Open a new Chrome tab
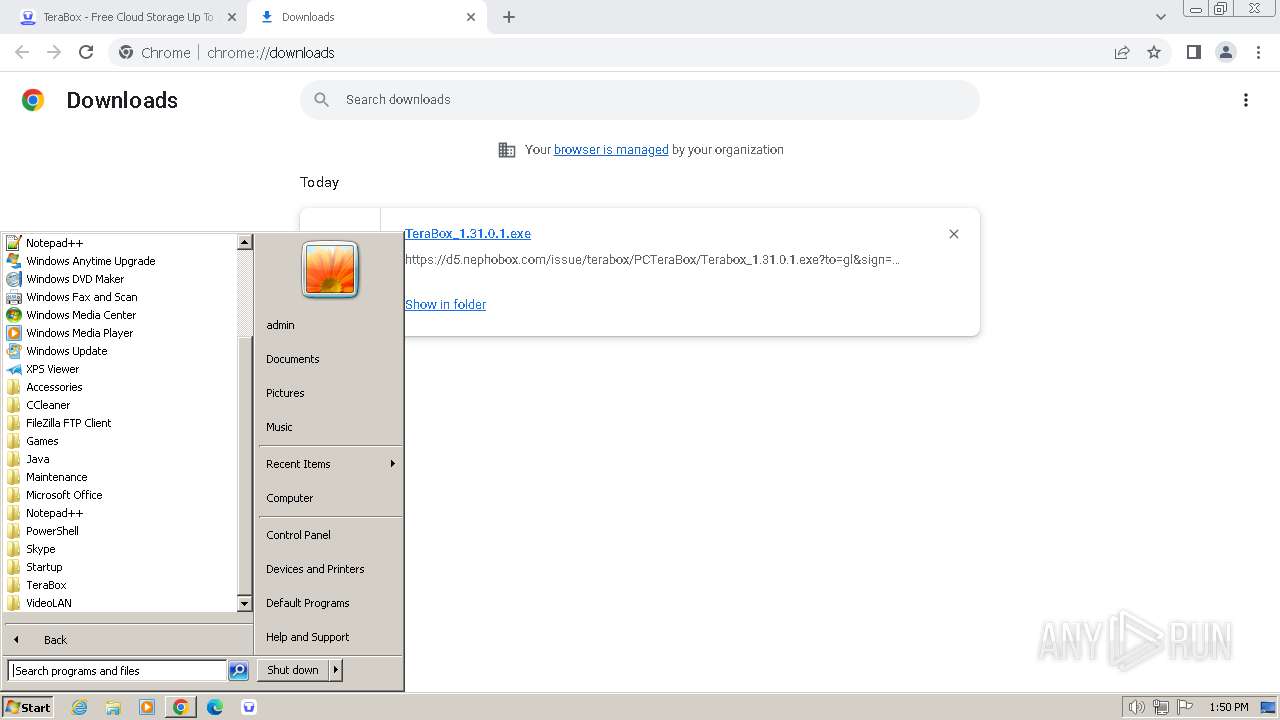Viewport: 1280px width, 720px height. 509,17
